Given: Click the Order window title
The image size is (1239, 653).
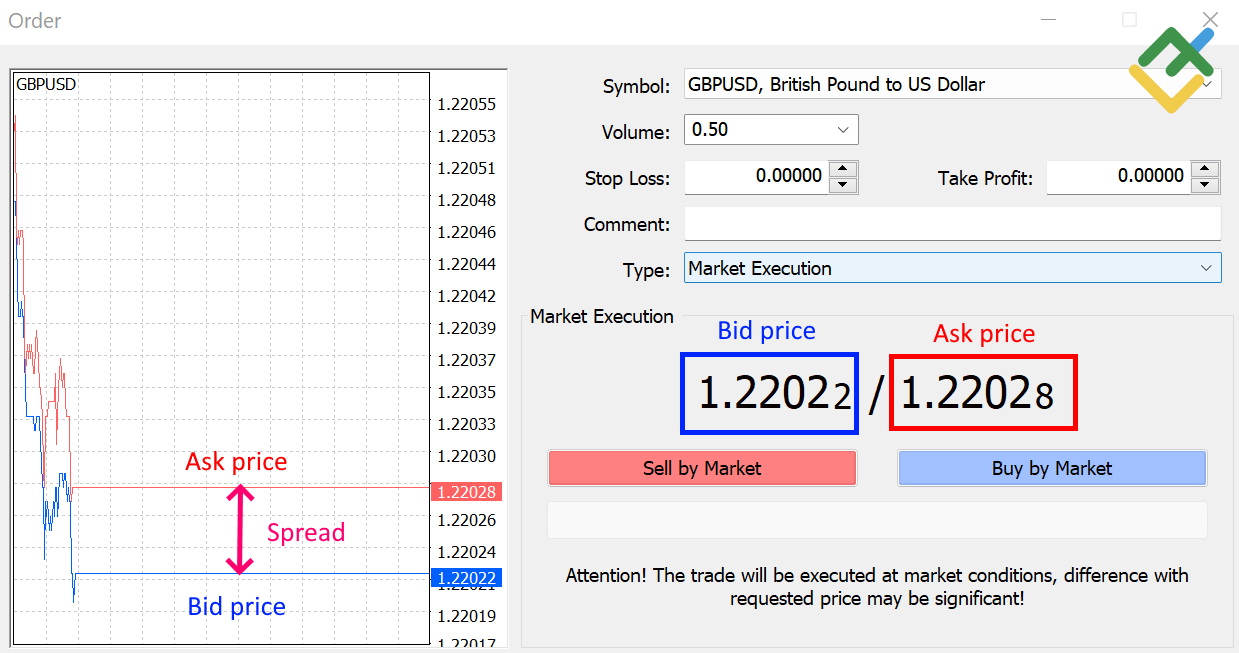Looking at the screenshot, I should click(35, 20).
